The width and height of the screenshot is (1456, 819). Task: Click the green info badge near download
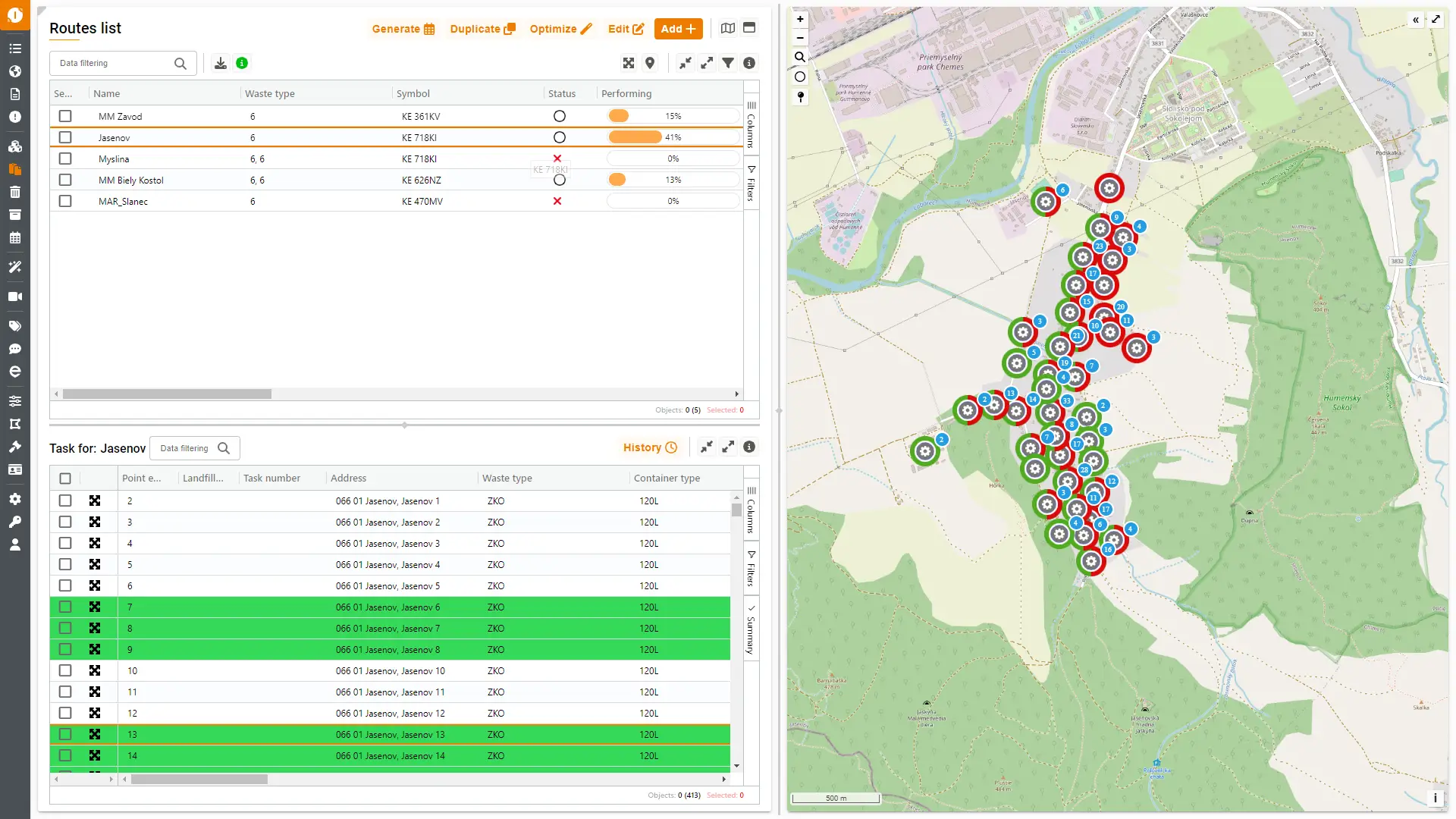(x=242, y=63)
